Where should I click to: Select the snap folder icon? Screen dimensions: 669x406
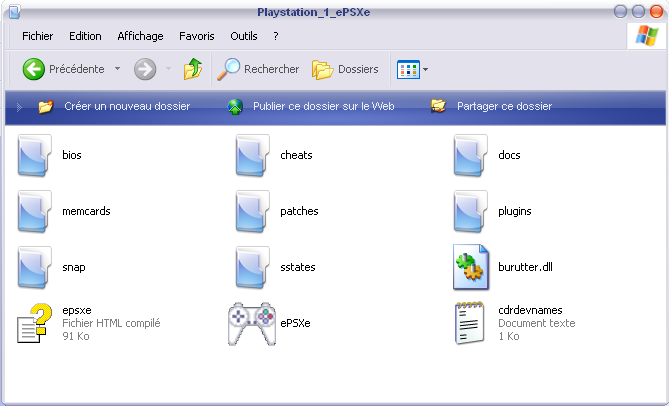click(x=35, y=267)
